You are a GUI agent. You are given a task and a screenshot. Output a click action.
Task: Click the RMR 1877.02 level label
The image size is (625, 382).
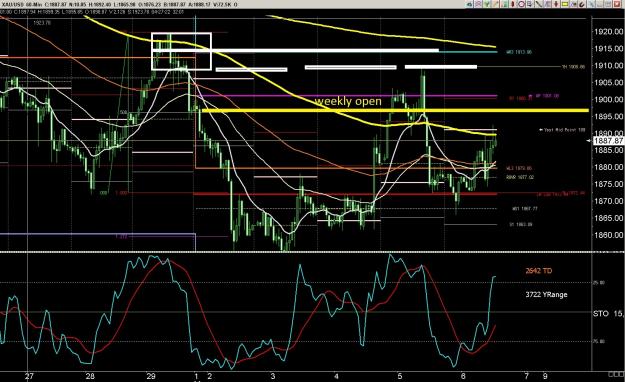click(520, 177)
